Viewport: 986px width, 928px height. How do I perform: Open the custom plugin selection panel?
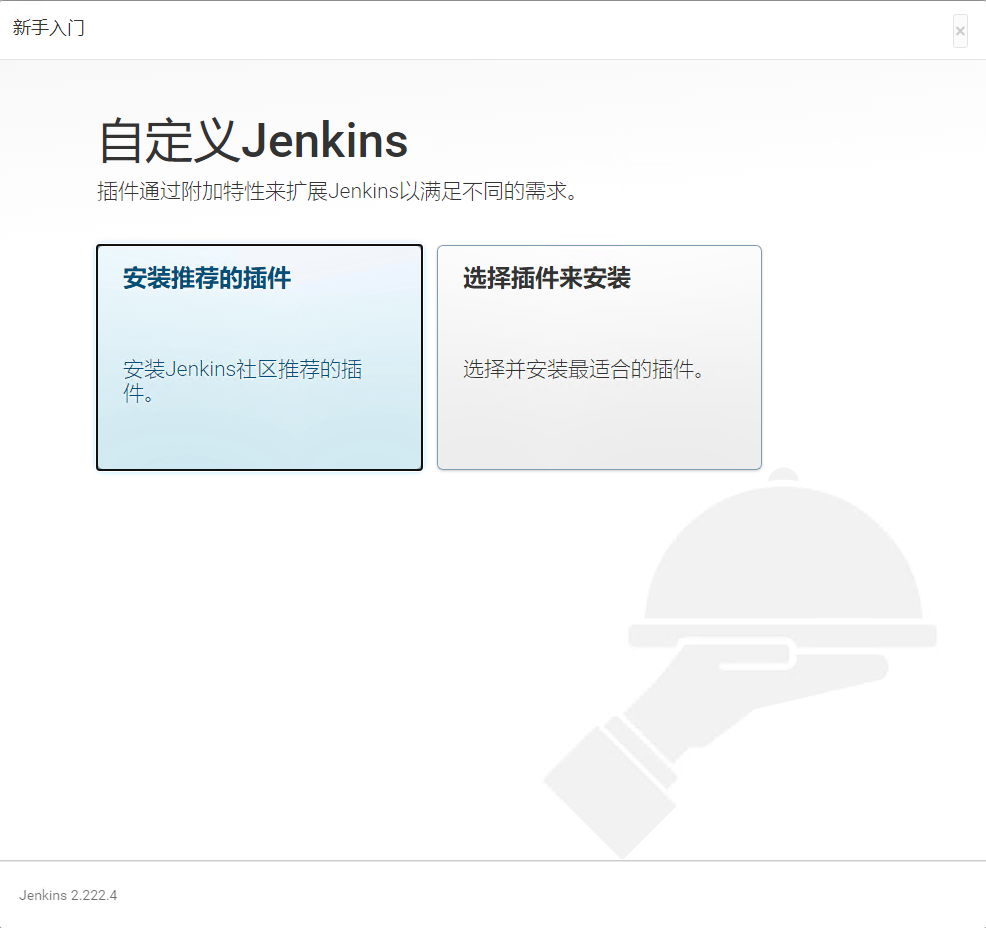[598, 357]
